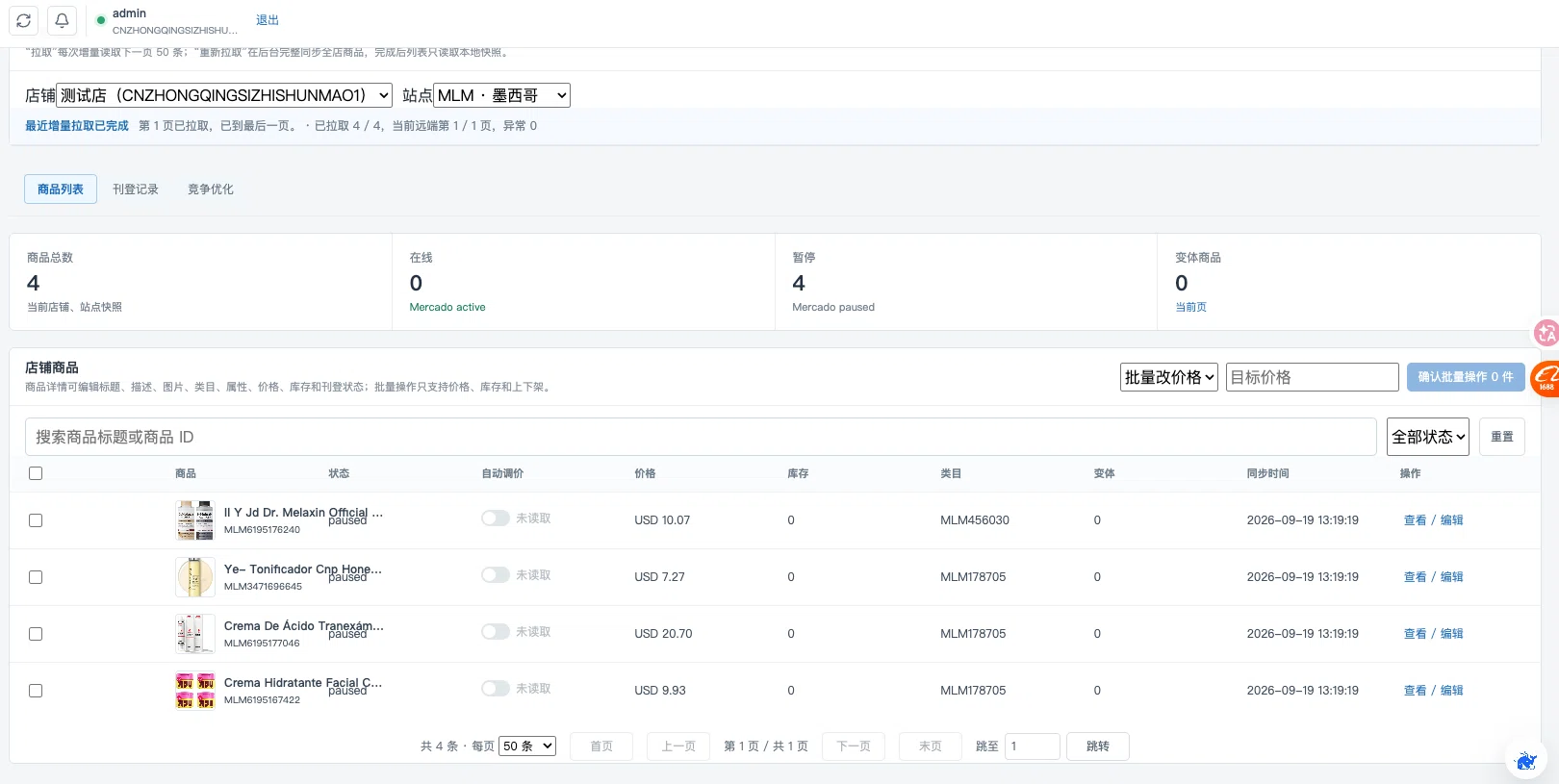Click the 退出 logout link
This screenshot has width=1559, height=784.
268,20
